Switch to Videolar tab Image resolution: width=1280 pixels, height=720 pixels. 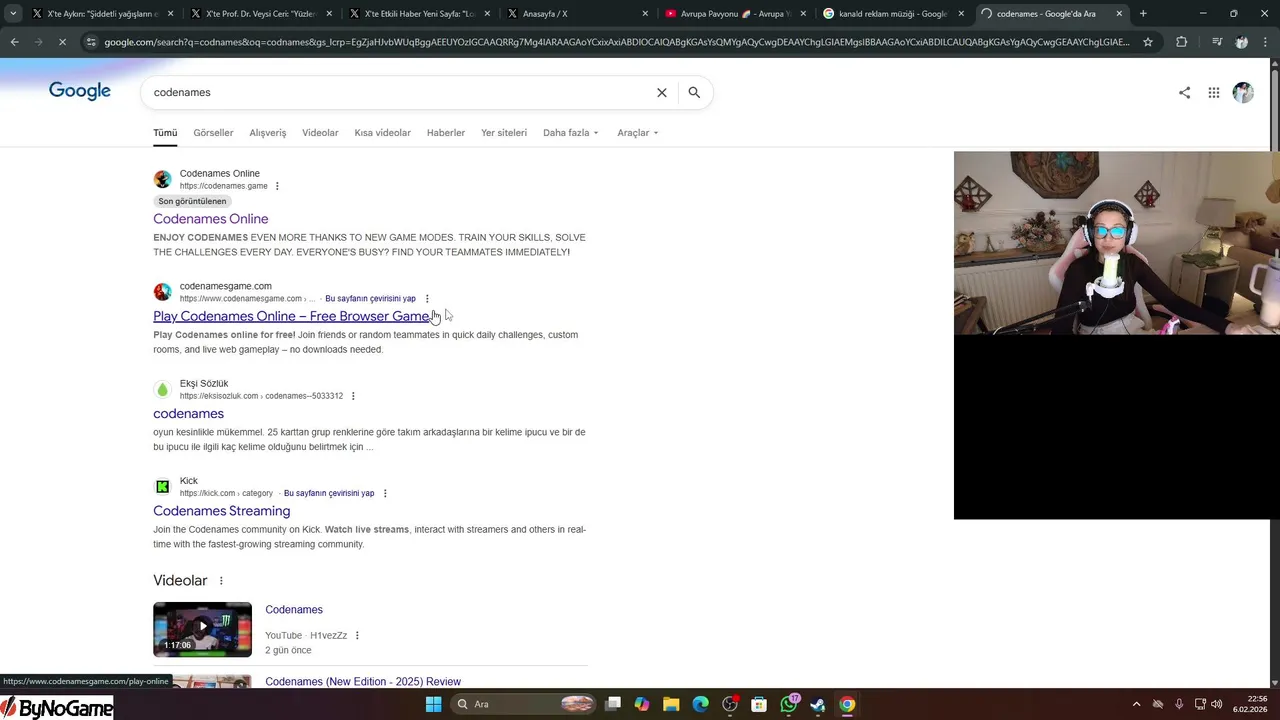(320, 133)
